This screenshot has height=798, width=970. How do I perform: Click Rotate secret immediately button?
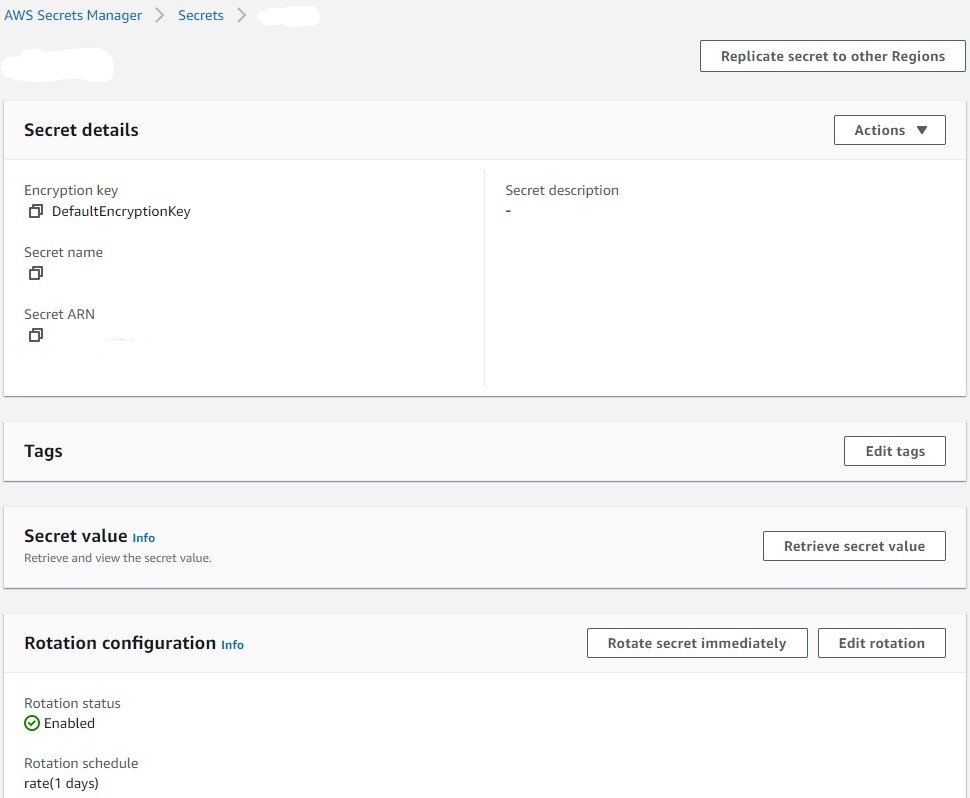point(697,643)
